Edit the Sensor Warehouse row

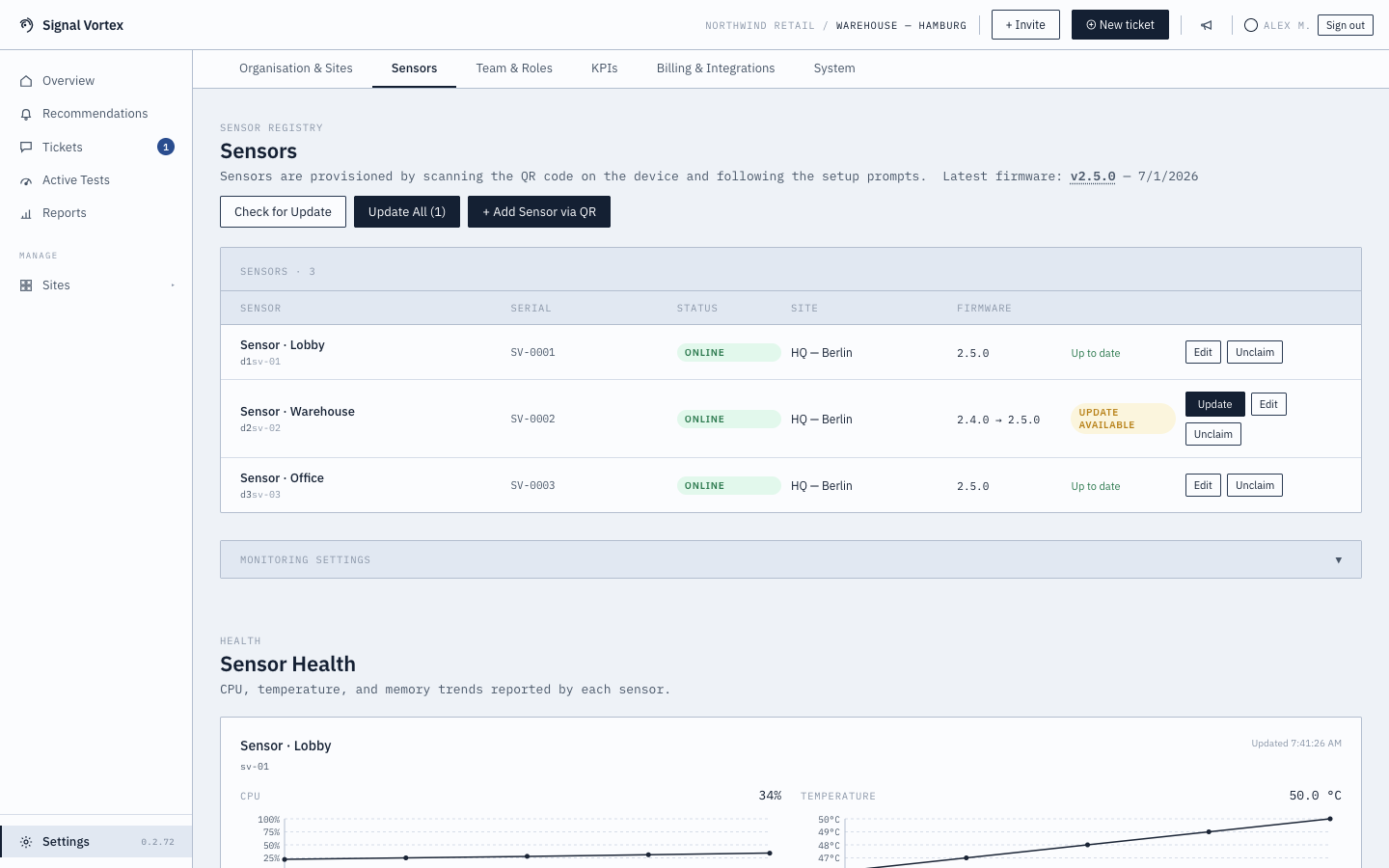1268,404
